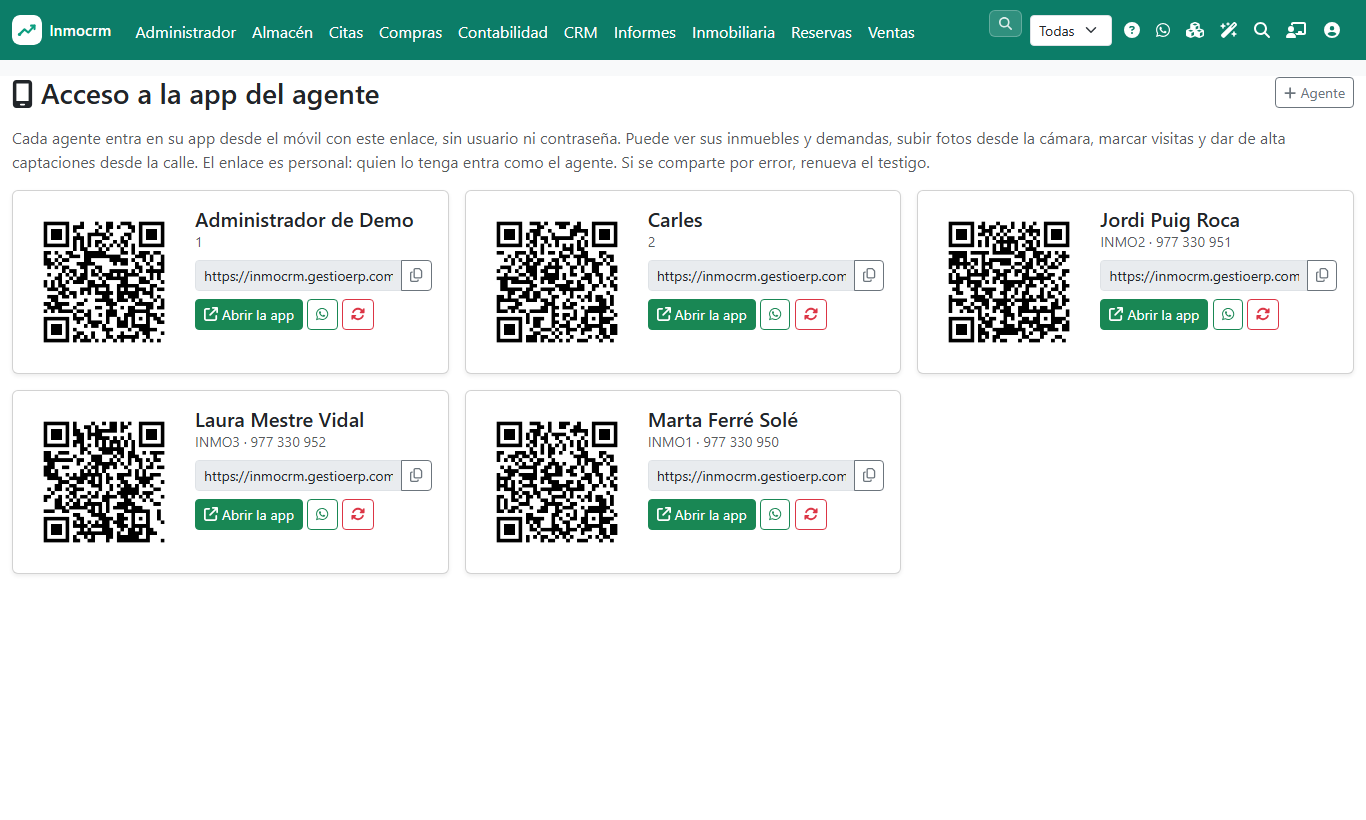1366x820 pixels.
Task: Click the magnifier icon beside the wand
Action: pos(1262,31)
